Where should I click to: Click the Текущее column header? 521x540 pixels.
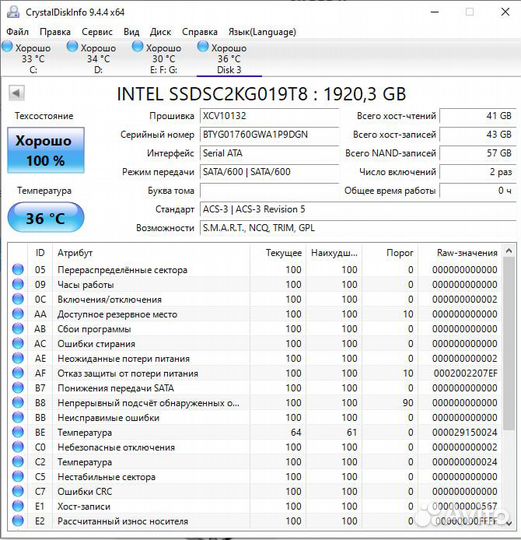278,253
